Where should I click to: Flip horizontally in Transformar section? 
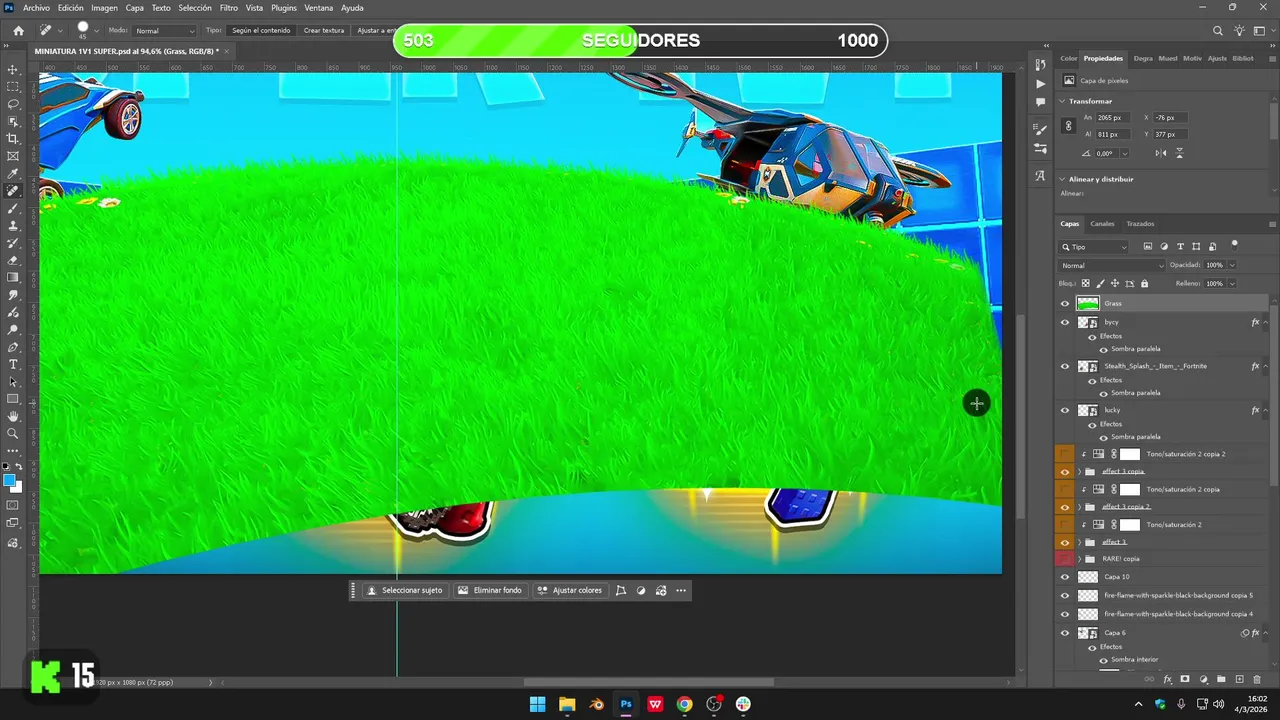[1161, 153]
